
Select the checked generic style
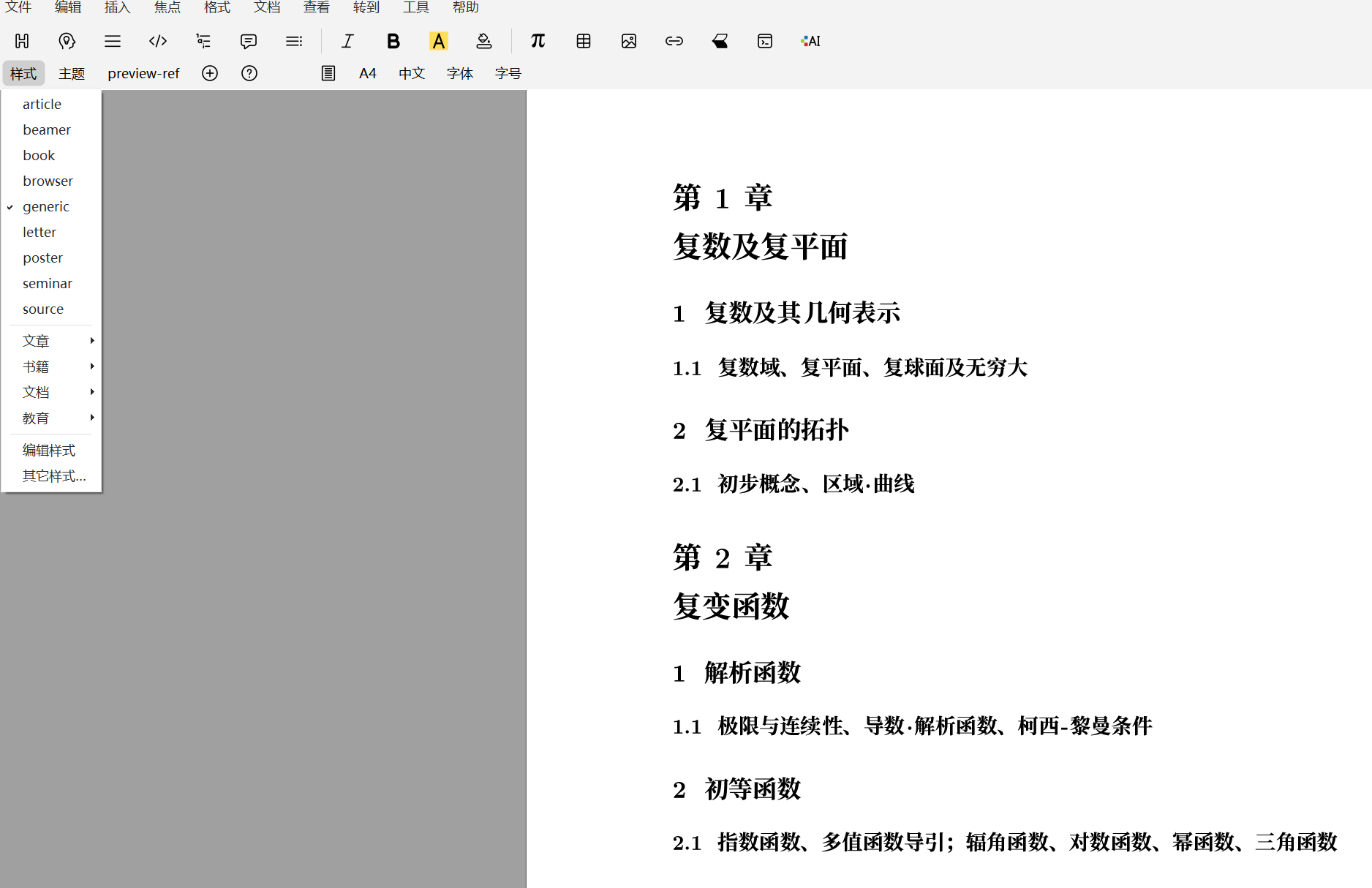(46, 206)
